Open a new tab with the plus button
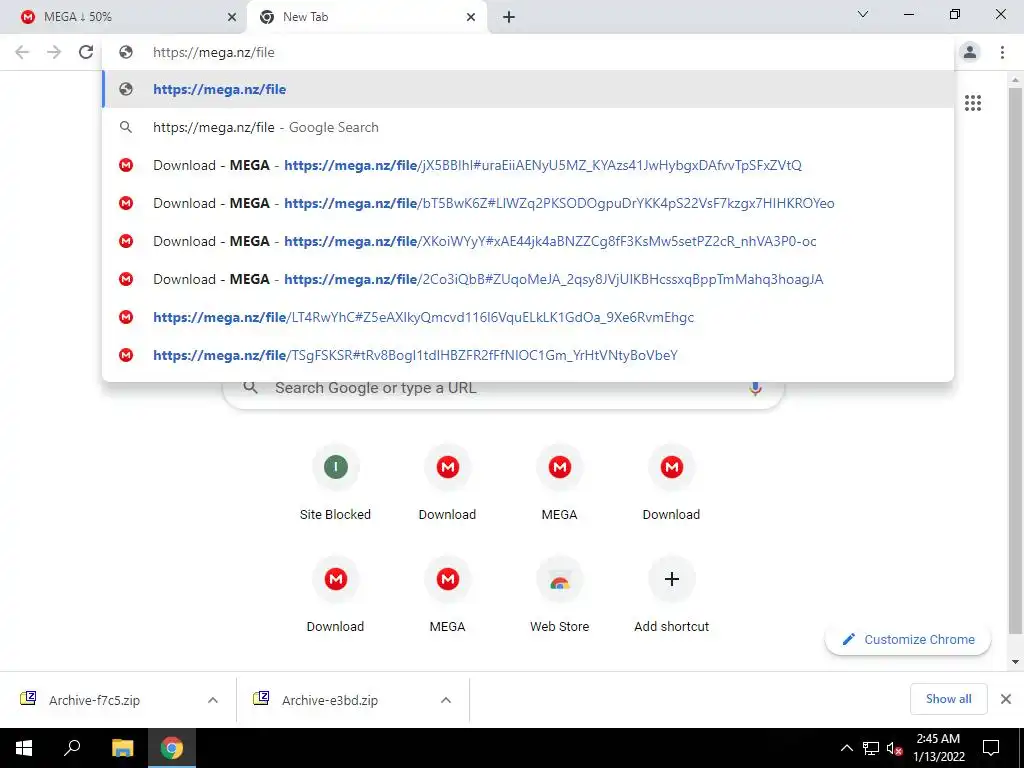Image resolution: width=1024 pixels, height=768 pixels. click(509, 17)
